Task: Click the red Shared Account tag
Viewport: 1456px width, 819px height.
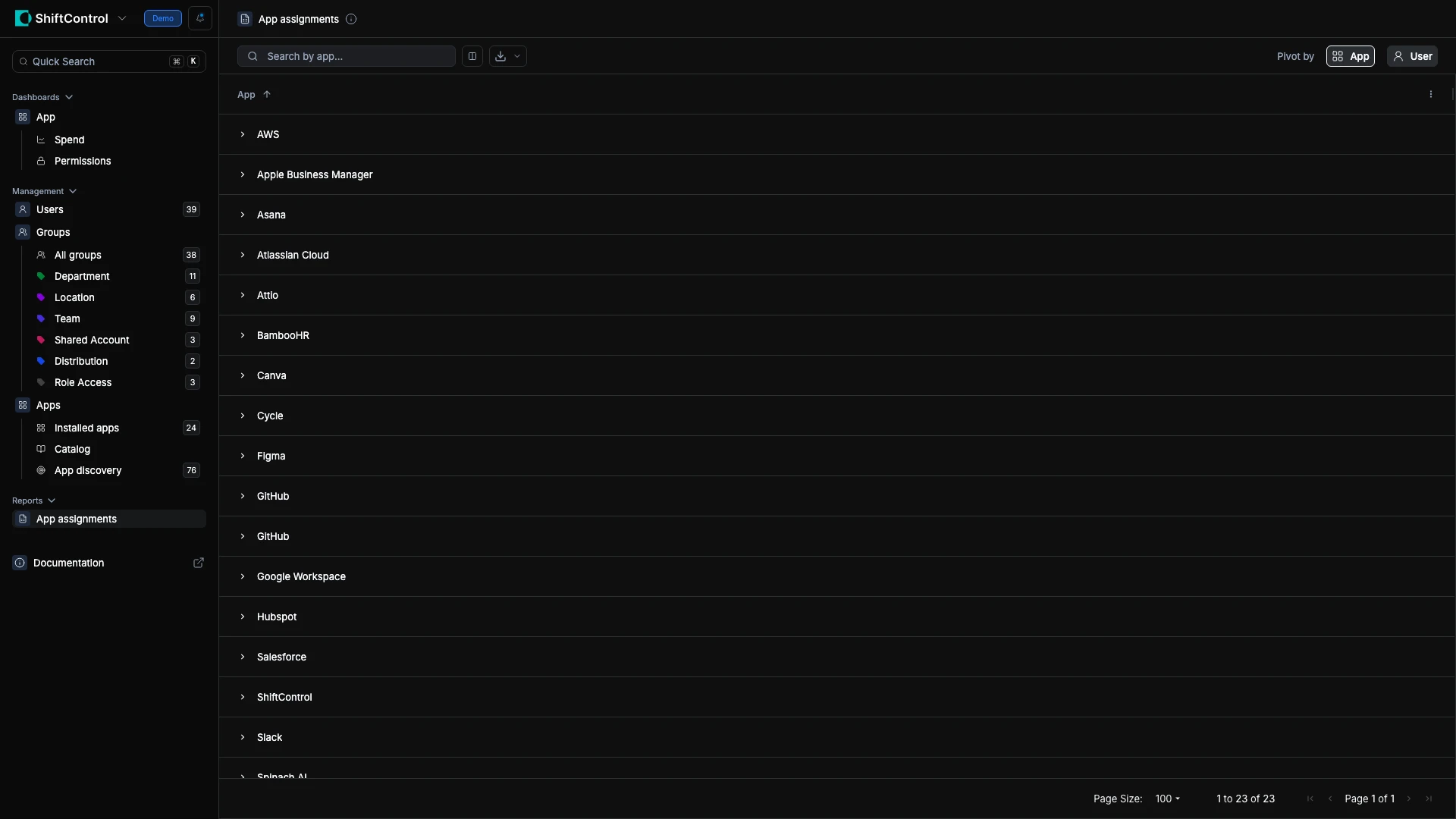Action: tap(41, 340)
